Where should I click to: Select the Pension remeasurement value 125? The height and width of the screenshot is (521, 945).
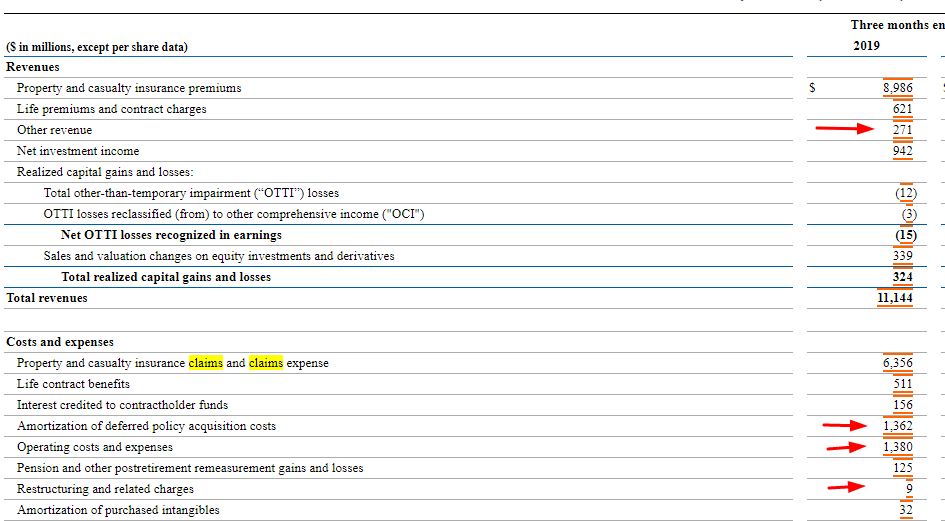902,468
